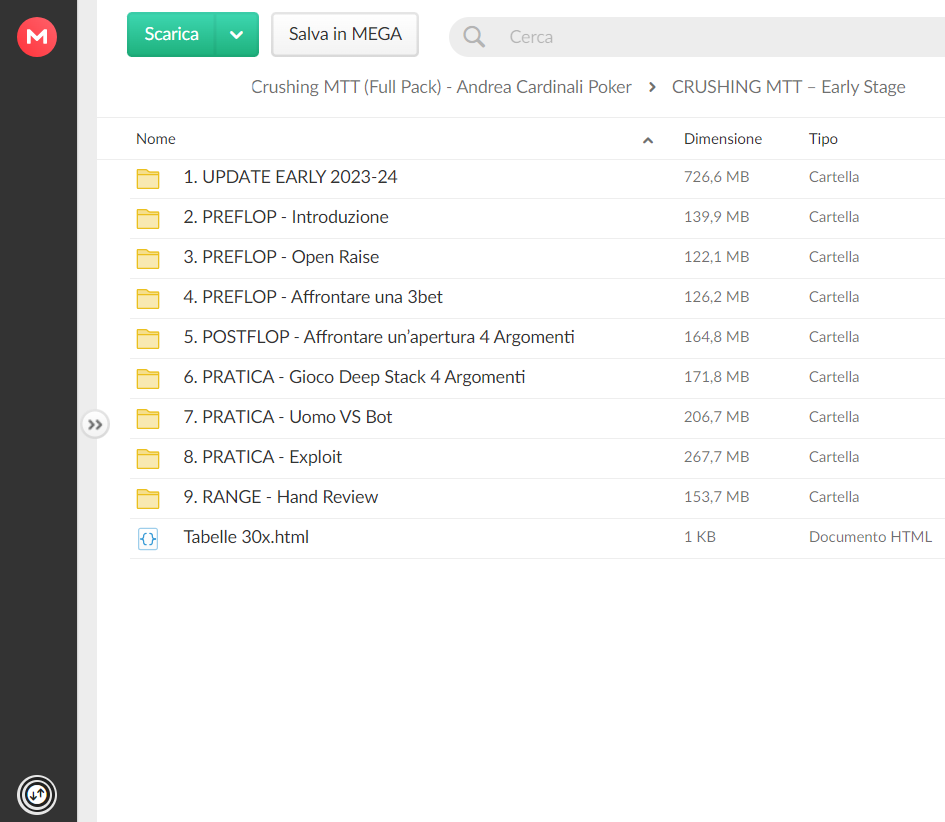Click folder icon of PREFLOP - Open Raise
The height and width of the screenshot is (822, 945).
[x=148, y=259]
